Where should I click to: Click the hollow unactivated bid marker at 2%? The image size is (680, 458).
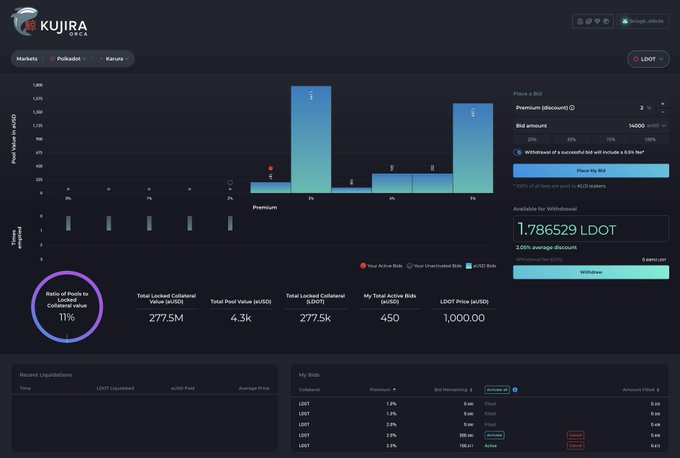click(x=230, y=183)
